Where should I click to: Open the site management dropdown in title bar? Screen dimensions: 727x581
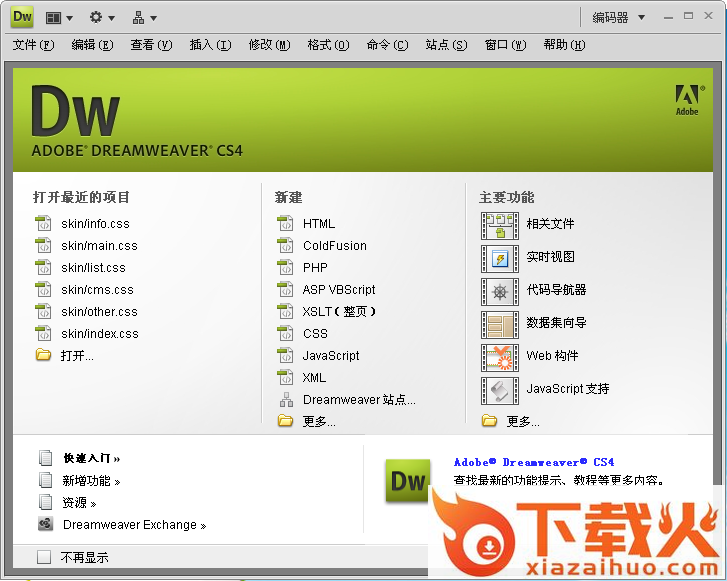(145, 17)
